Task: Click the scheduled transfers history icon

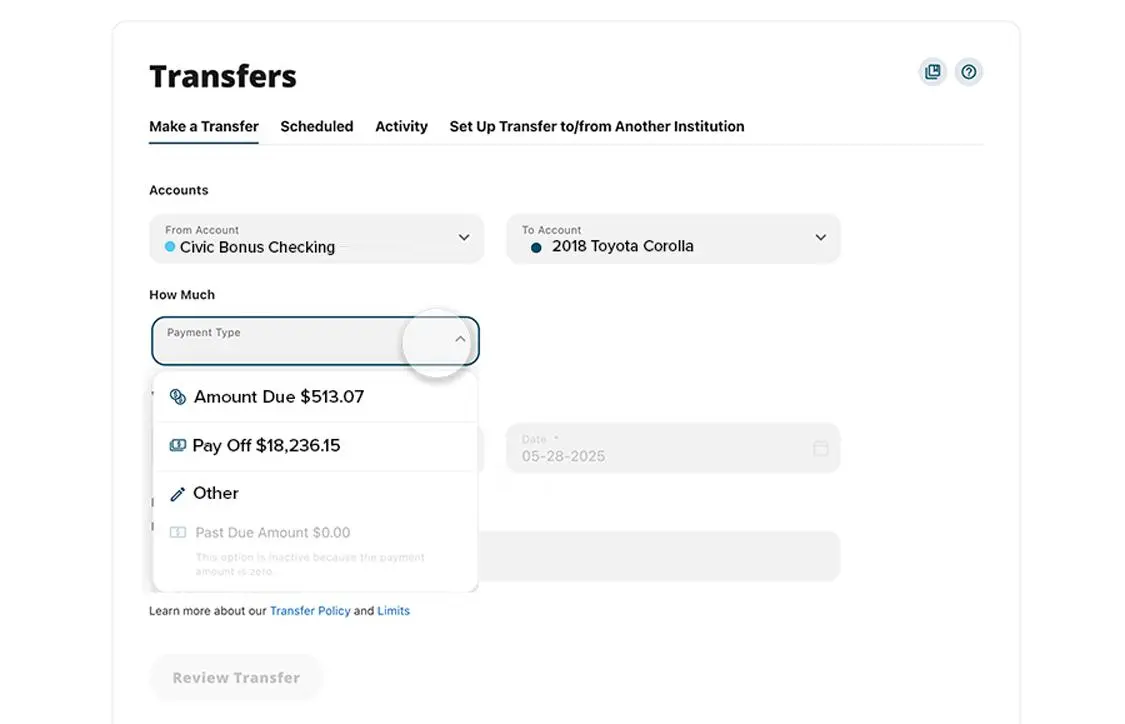Action: coord(932,71)
